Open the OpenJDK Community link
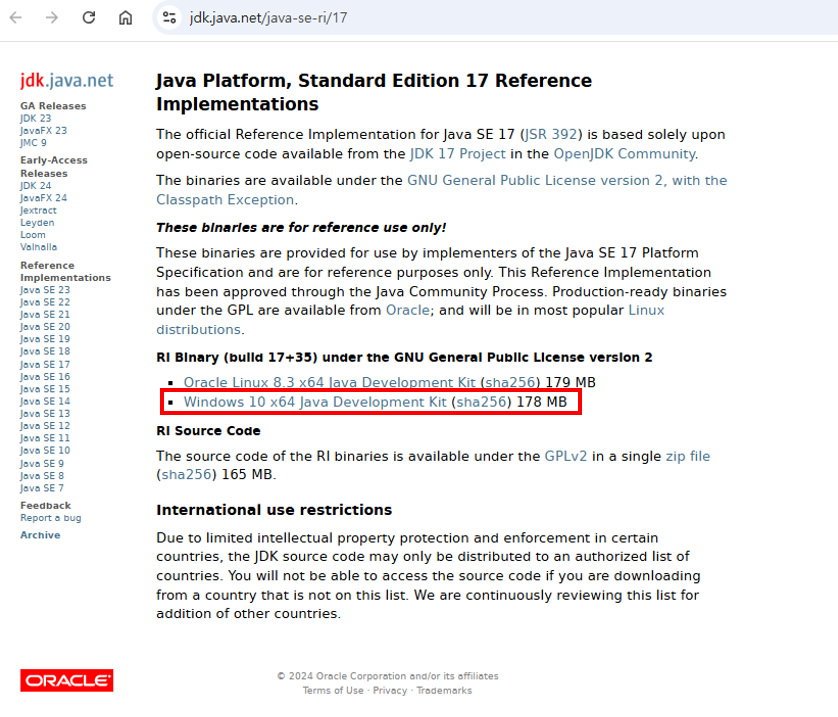Screen dimensions: 838x717 tap(624, 154)
